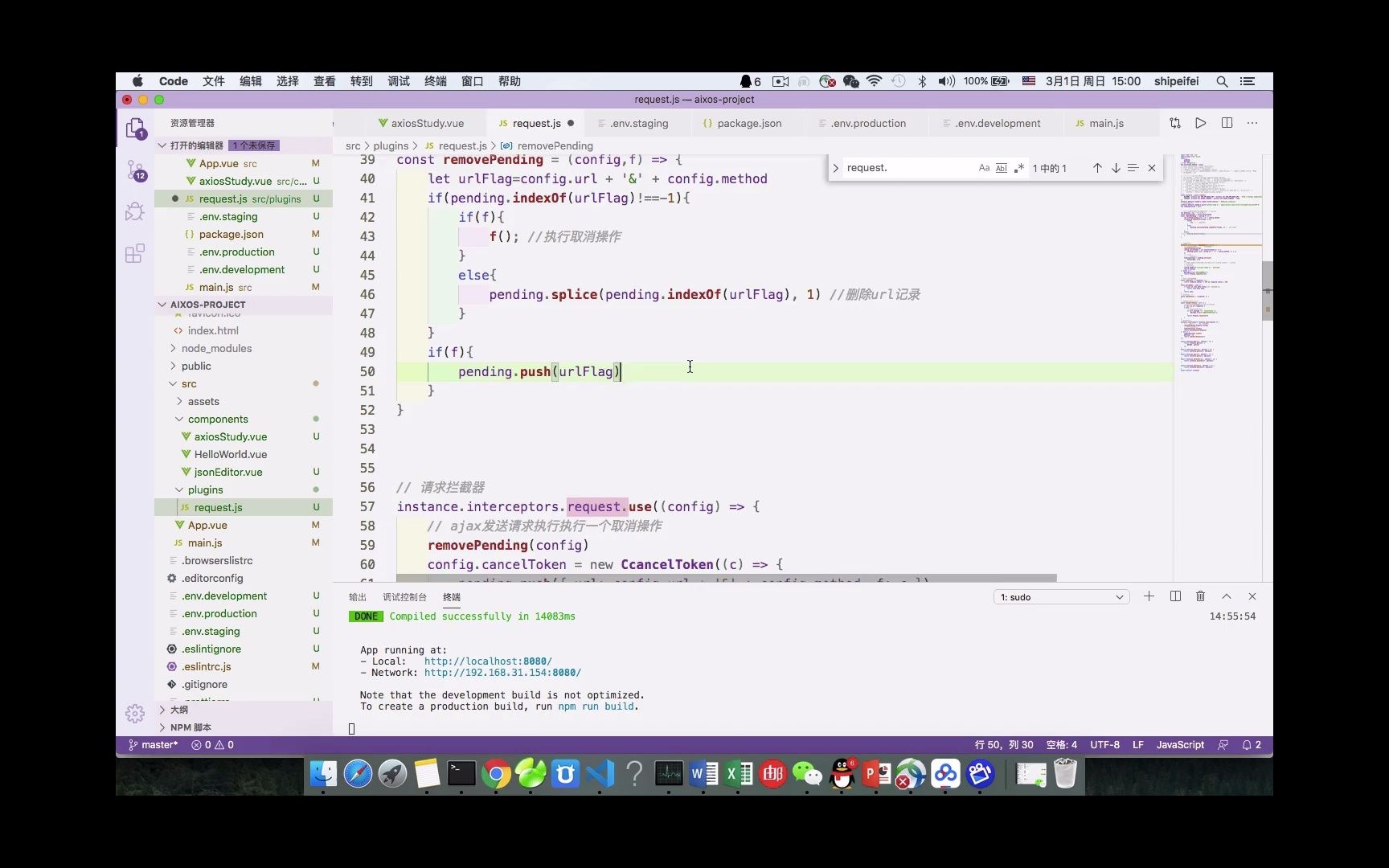
Task: Click the feedback icon in status bar
Action: click(1223, 745)
